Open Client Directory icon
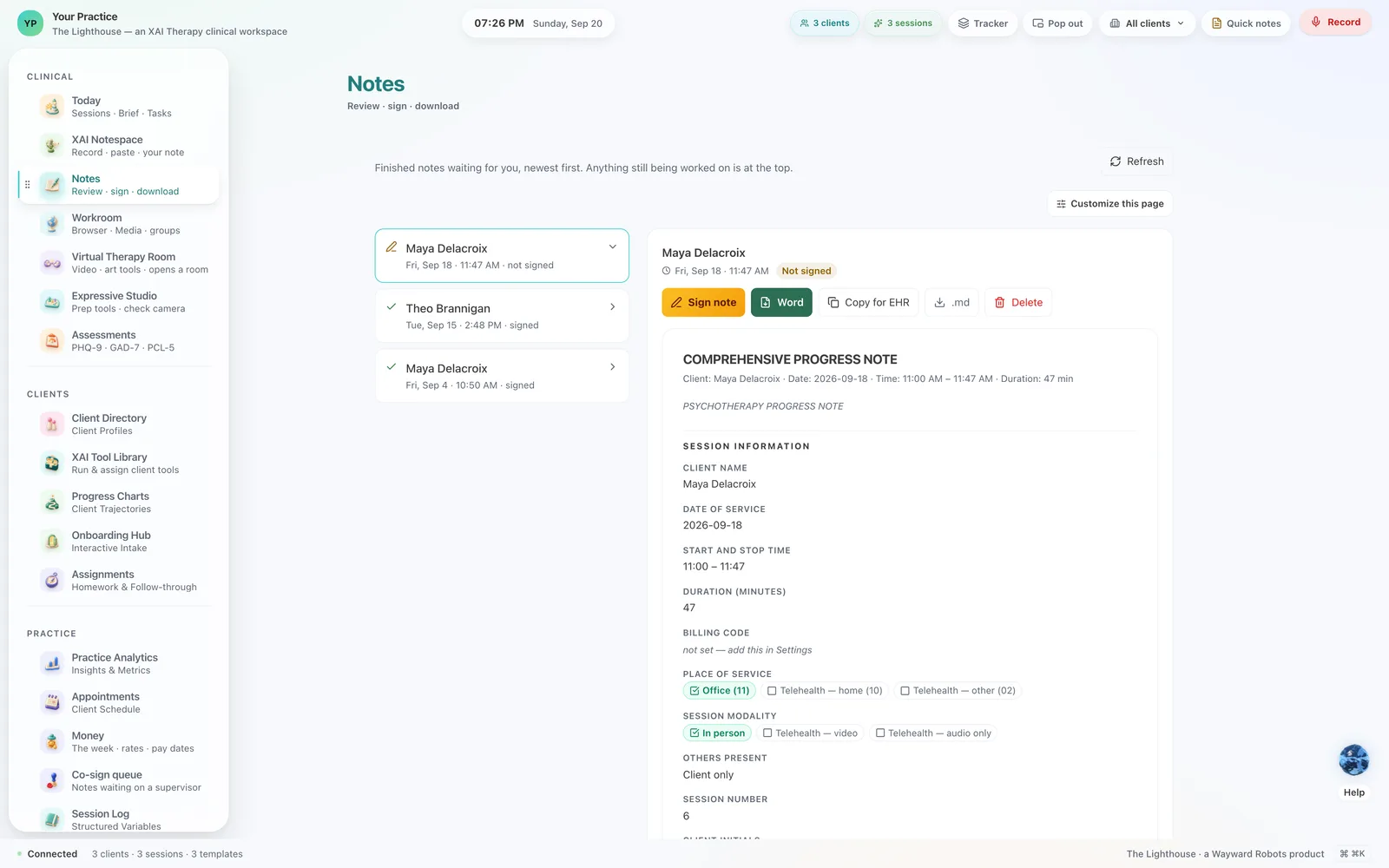This screenshot has width=1389, height=868. point(52,424)
